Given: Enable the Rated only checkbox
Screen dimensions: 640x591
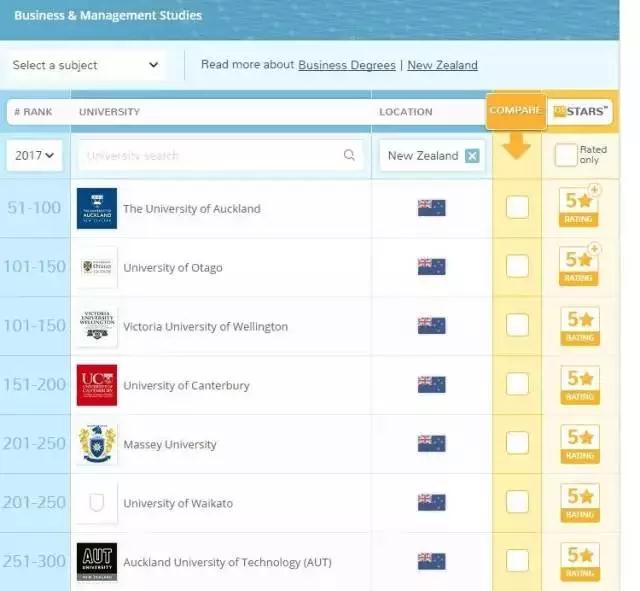Looking at the screenshot, I should (x=566, y=155).
